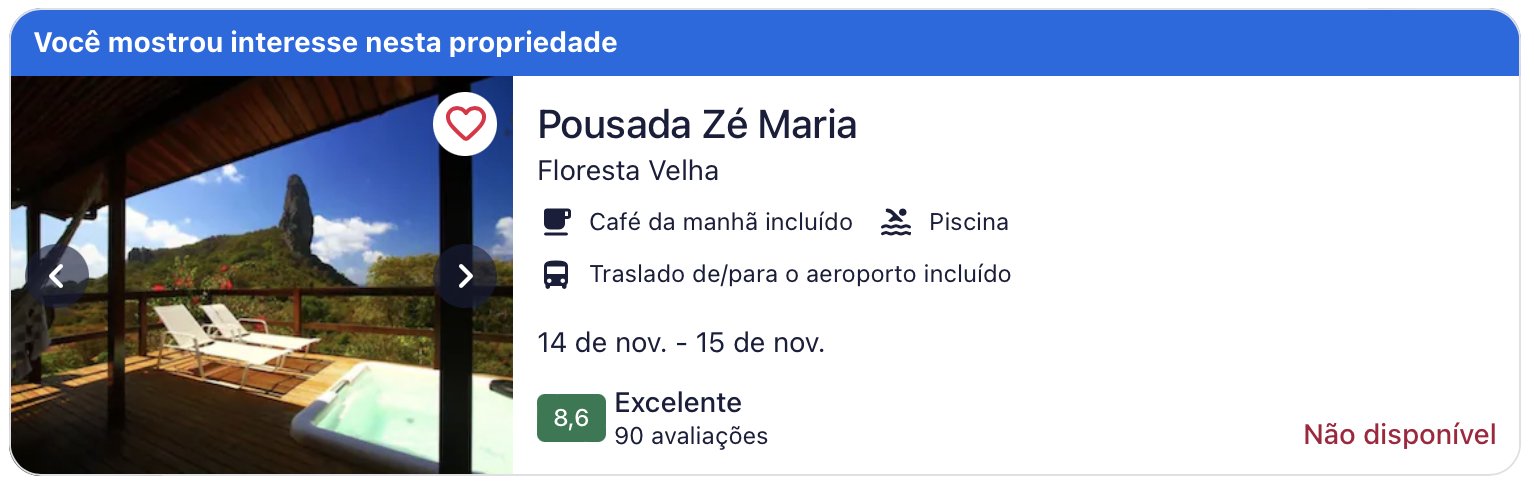Click the Floresta Velha location text
This screenshot has width=1534, height=484.
[x=628, y=171]
